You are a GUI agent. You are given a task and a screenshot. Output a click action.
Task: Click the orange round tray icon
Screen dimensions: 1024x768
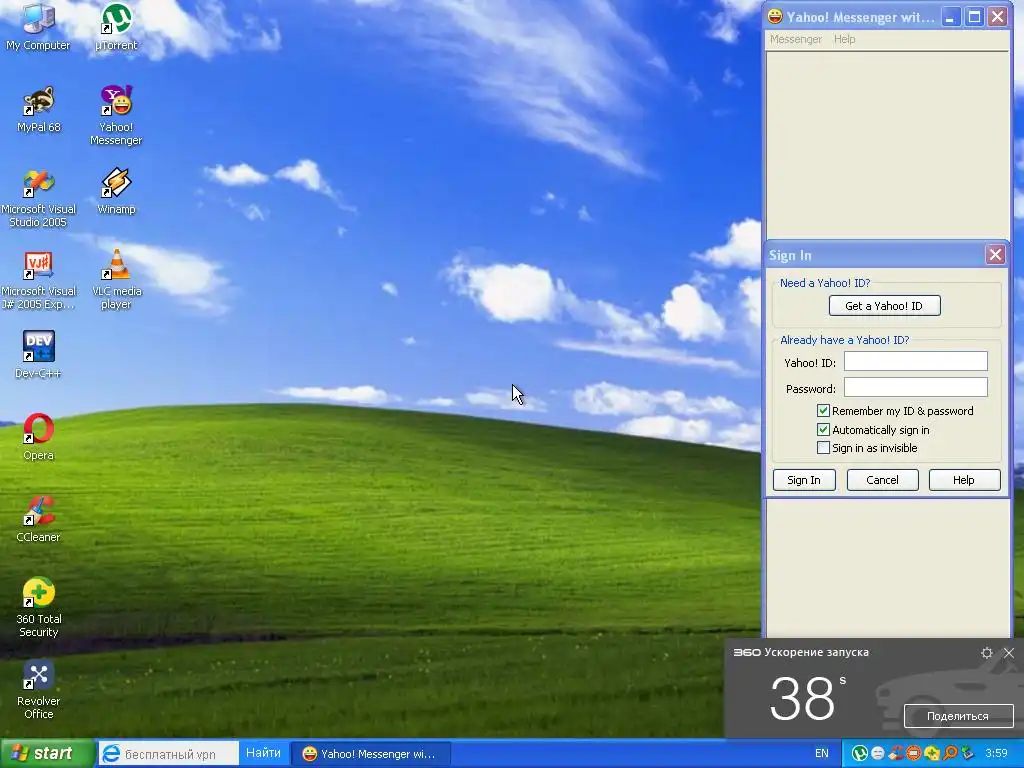[x=913, y=754]
